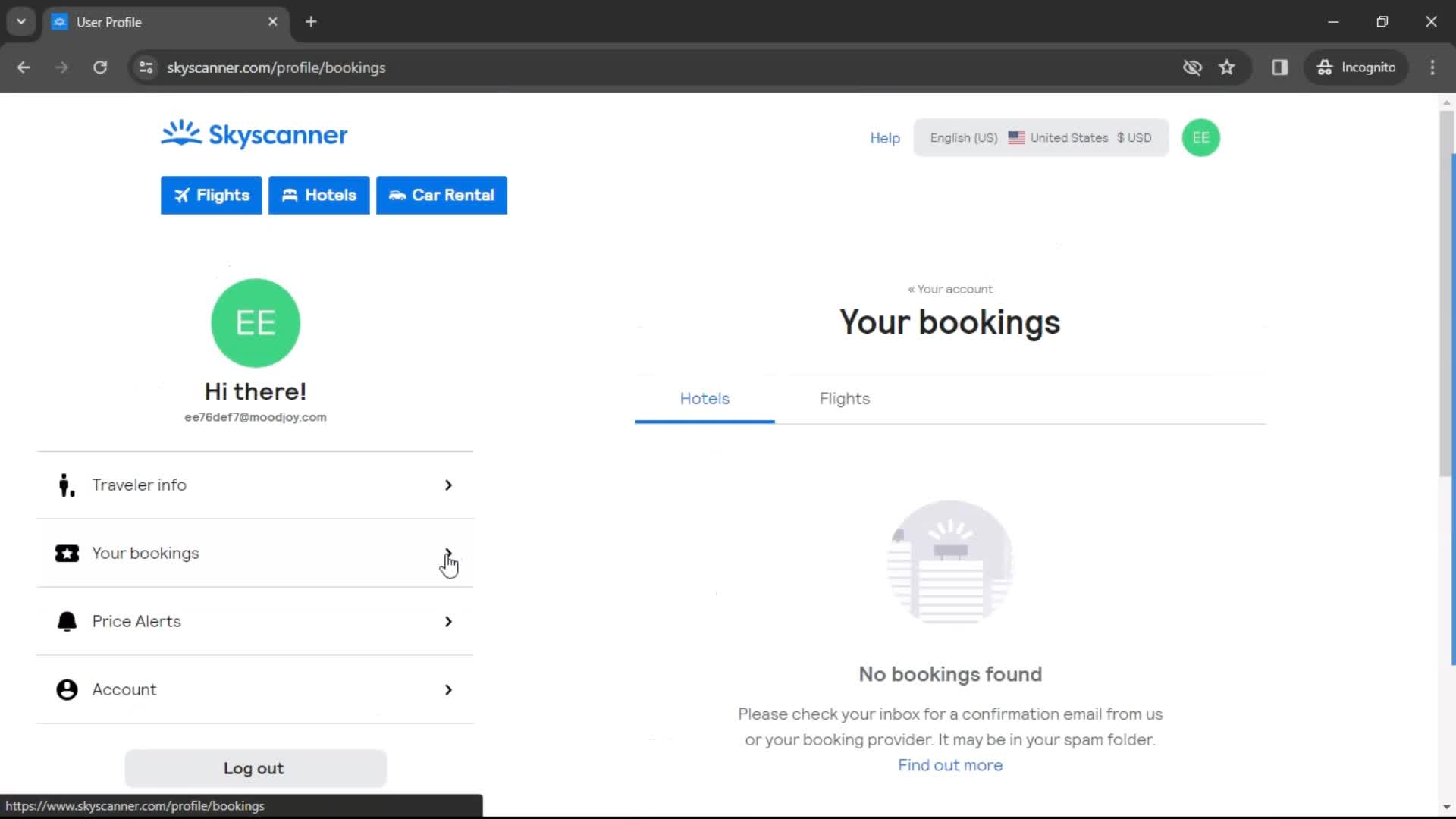Toggle the Your account breadcrumb link
Image resolution: width=1456 pixels, height=819 pixels.
(949, 289)
